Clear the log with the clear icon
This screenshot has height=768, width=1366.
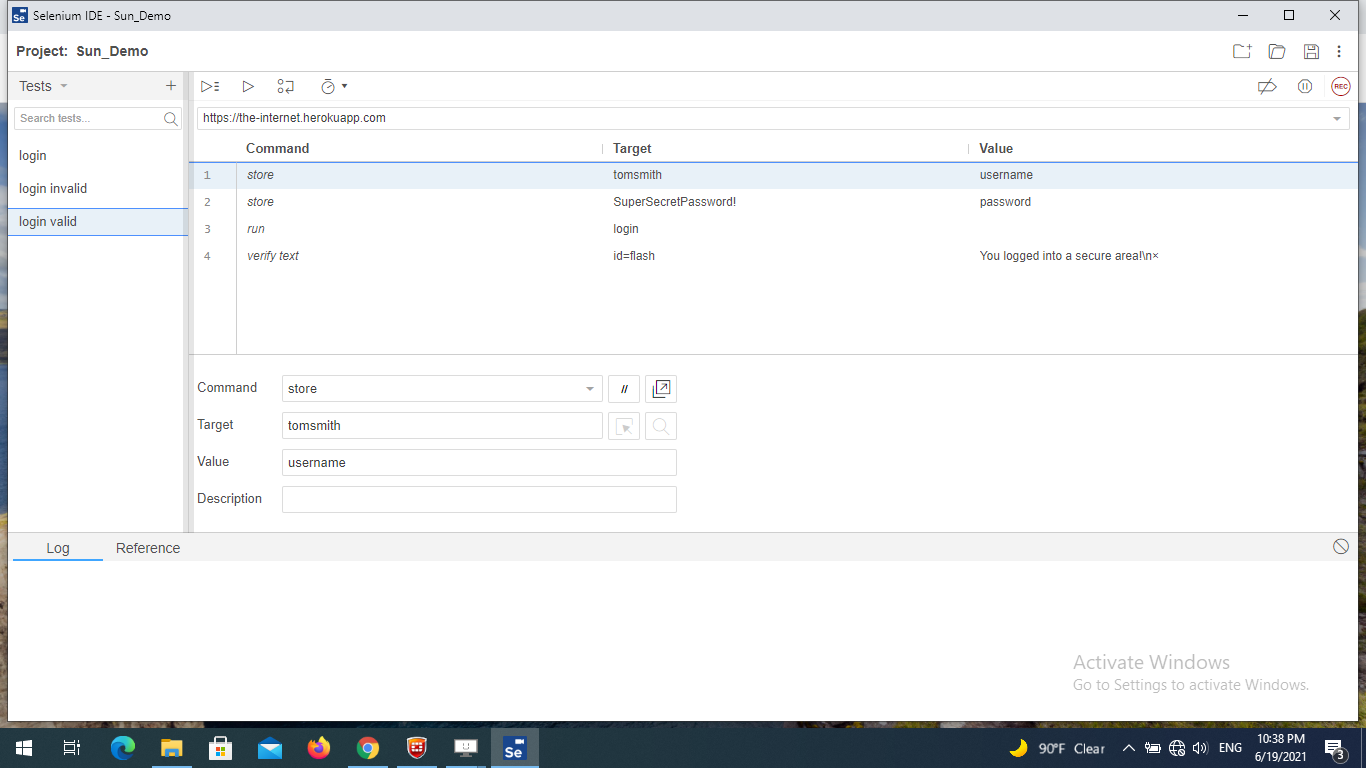click(x=1341, y=547)
